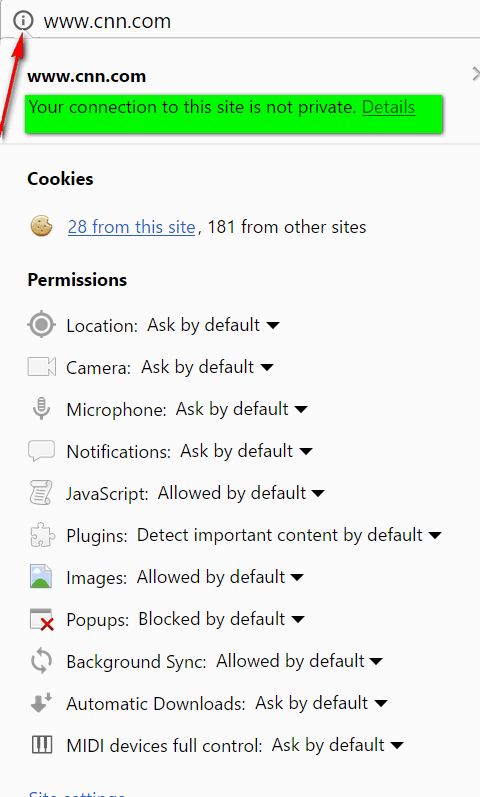
Task: Click the Plugins puzzle piece icon
Action: point(42,535)
